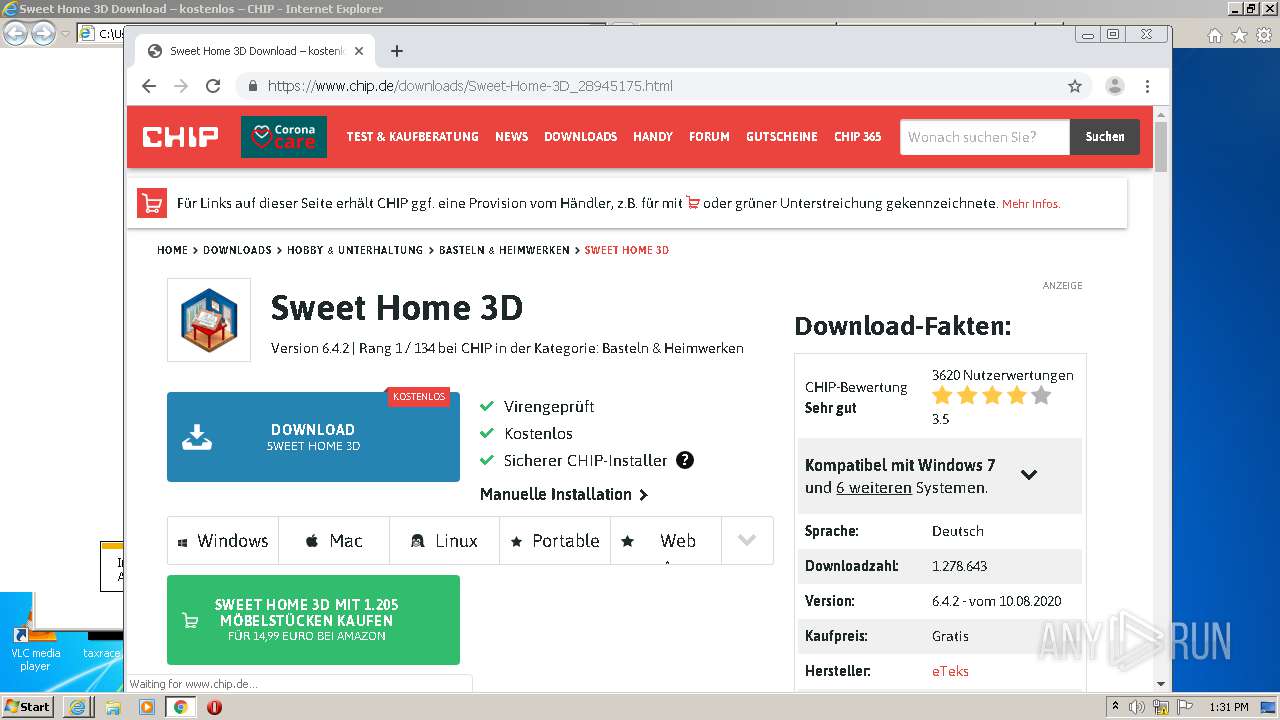Open the NEWS menu item

(x=511, y=137)
